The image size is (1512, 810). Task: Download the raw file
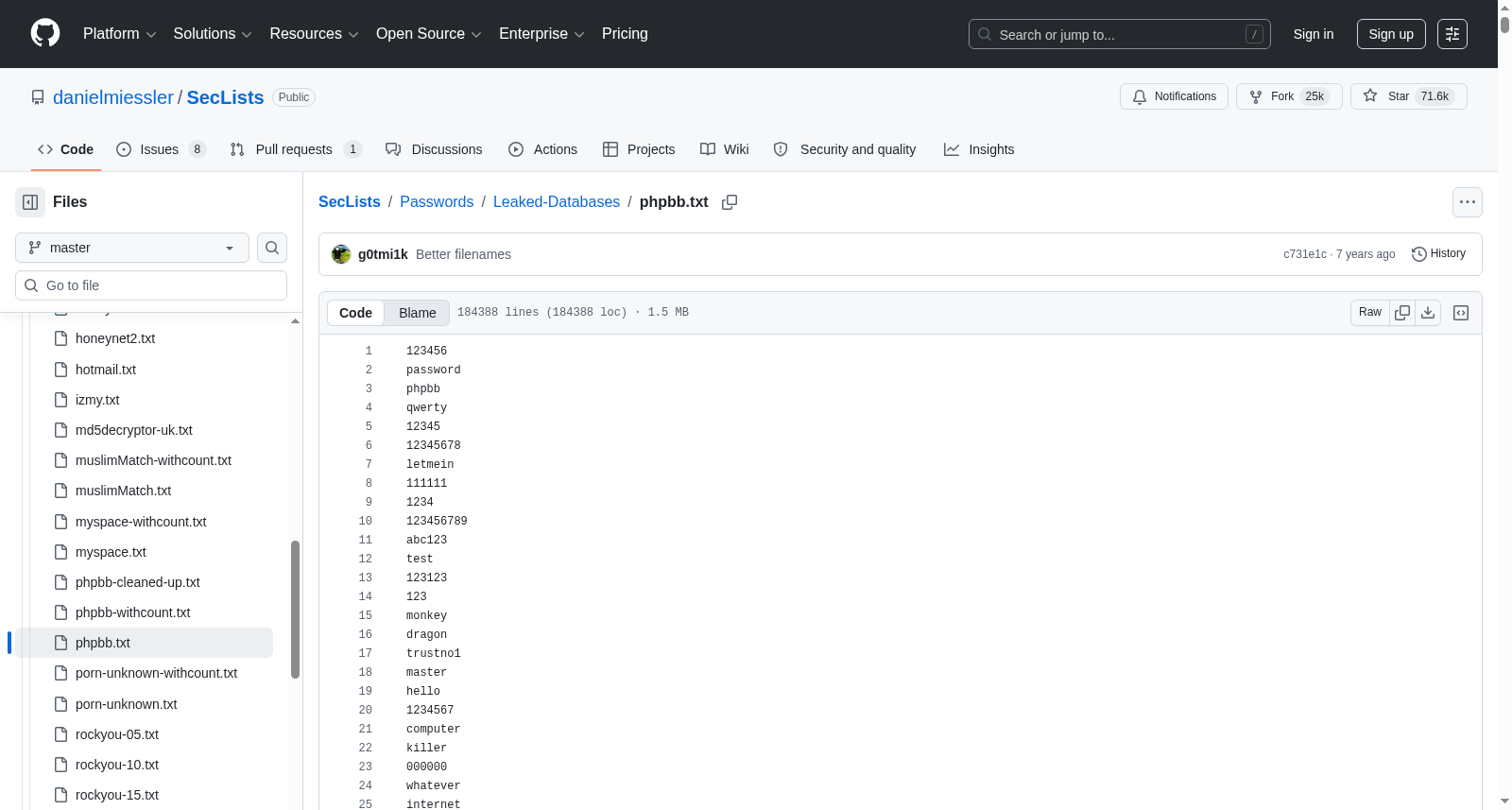tap(1428, 313)
